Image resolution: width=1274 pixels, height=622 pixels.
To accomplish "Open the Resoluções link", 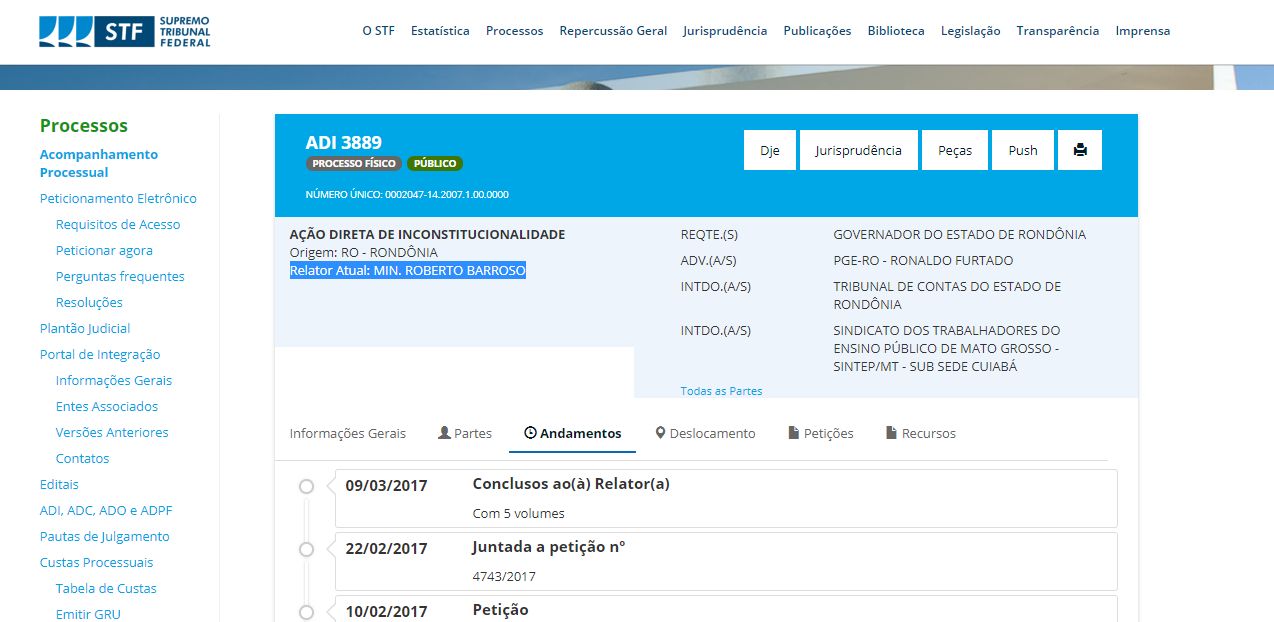I will point(89,302).
